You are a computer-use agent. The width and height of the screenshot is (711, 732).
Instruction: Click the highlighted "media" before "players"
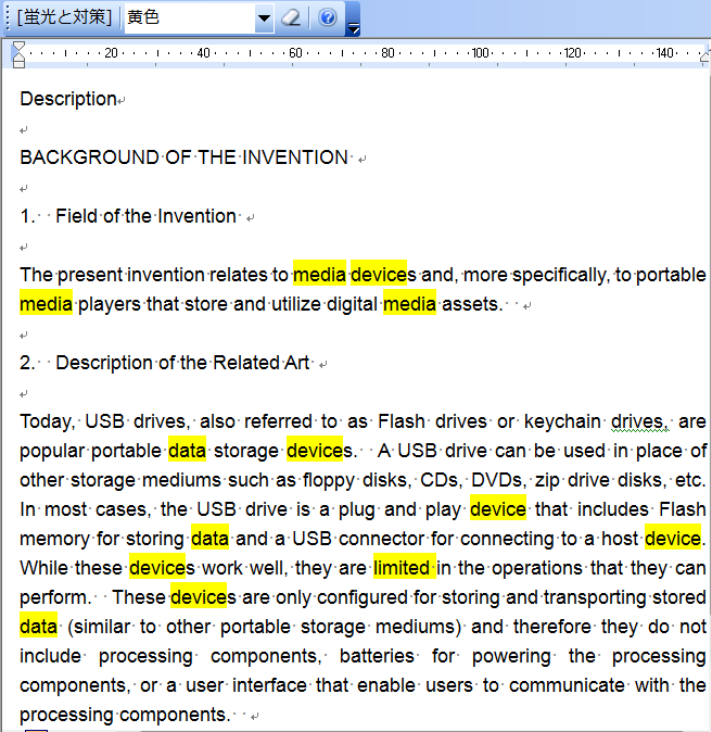click(46, 304)
